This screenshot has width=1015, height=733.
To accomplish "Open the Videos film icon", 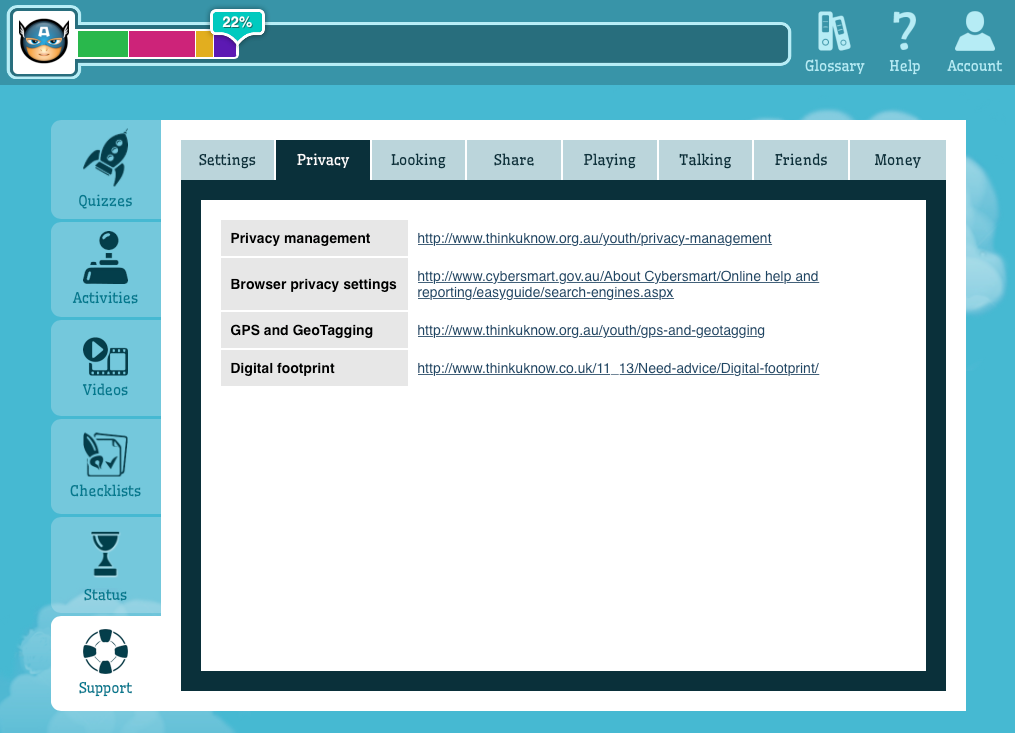I will tap(105, 357).
